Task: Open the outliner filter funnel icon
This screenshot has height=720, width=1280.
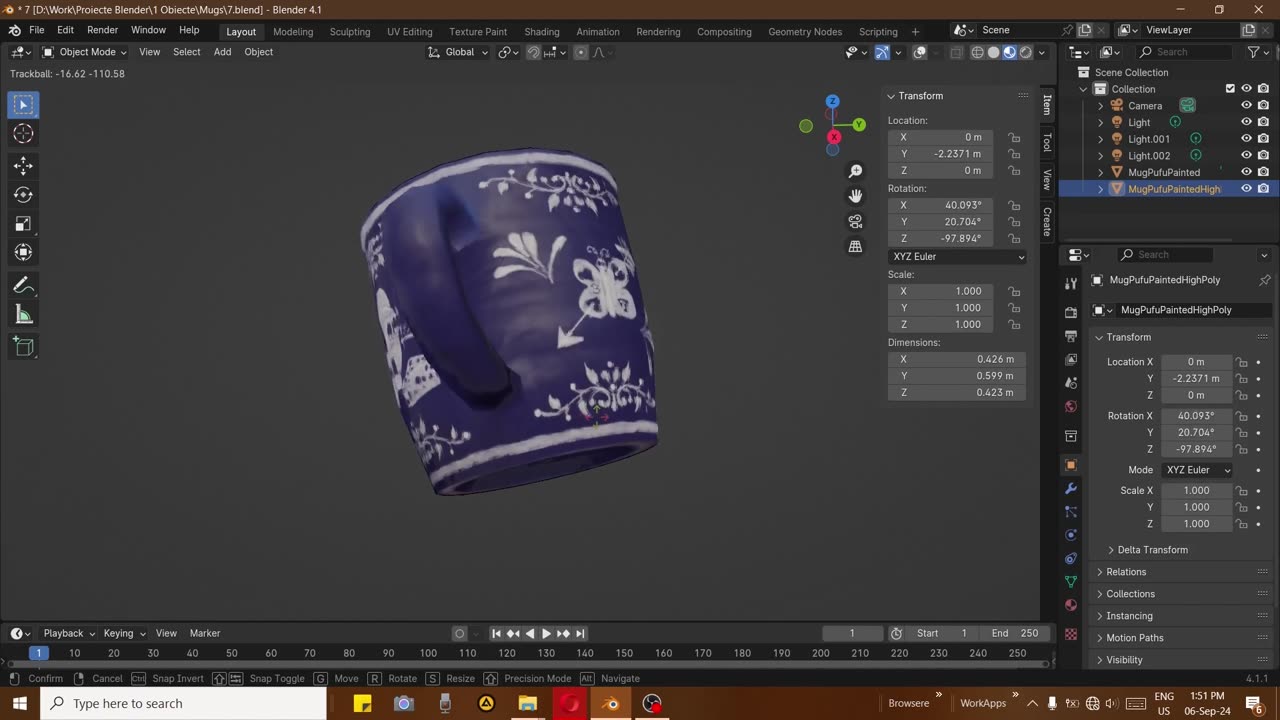Action: click(x=1253, y=52)
